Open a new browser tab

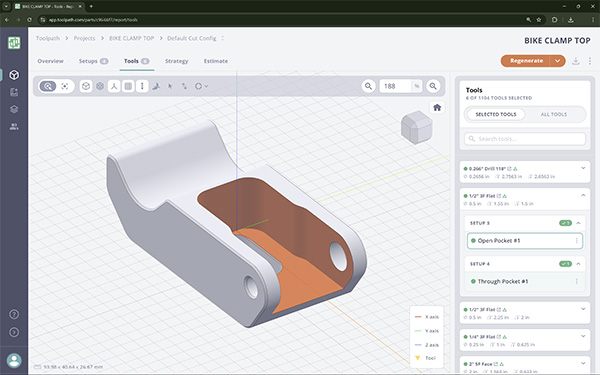point(91,6)
